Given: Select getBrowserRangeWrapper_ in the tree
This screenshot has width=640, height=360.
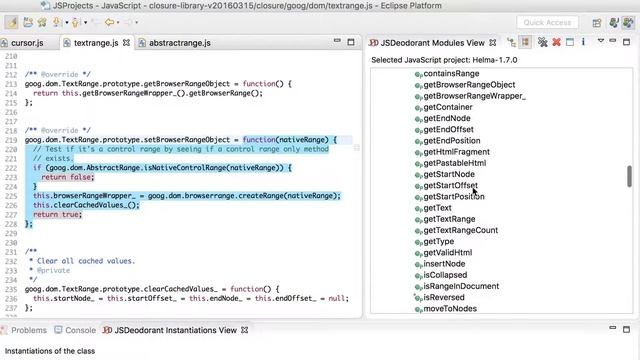Looking at the screenshot, I should tap(474, 96).
